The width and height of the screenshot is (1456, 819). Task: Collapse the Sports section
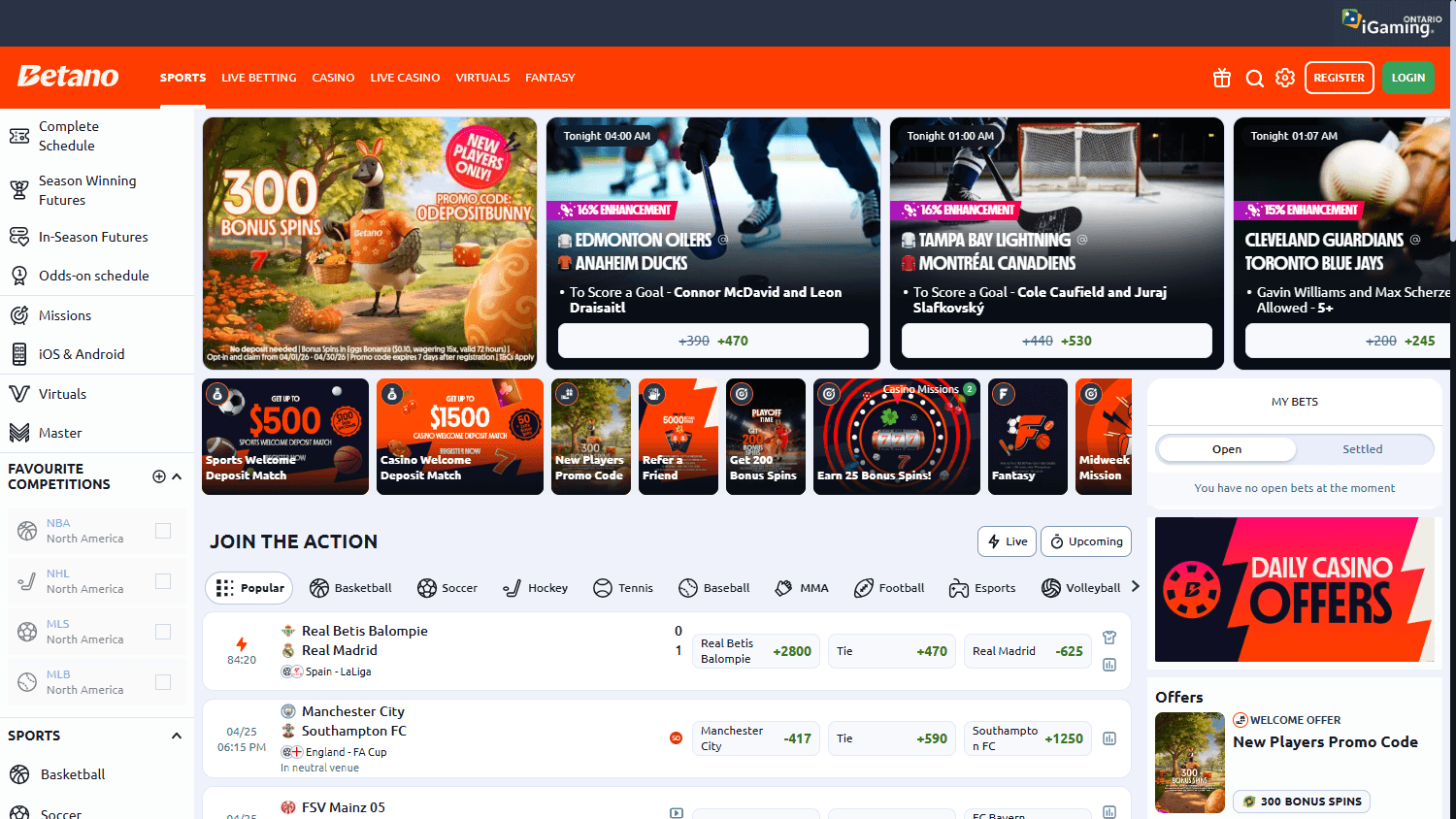(176, 735)
